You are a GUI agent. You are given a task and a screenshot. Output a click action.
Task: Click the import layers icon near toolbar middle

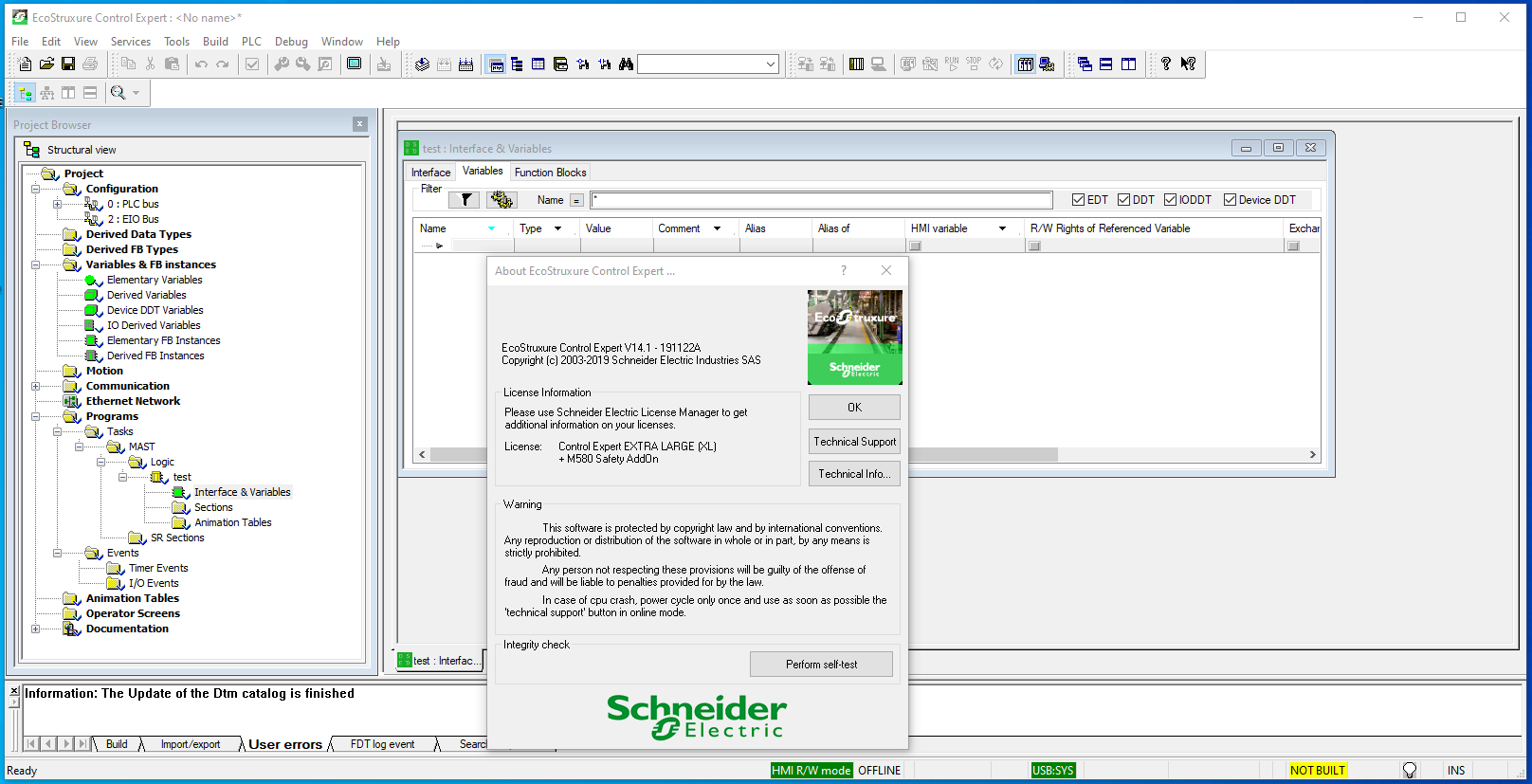422,64
